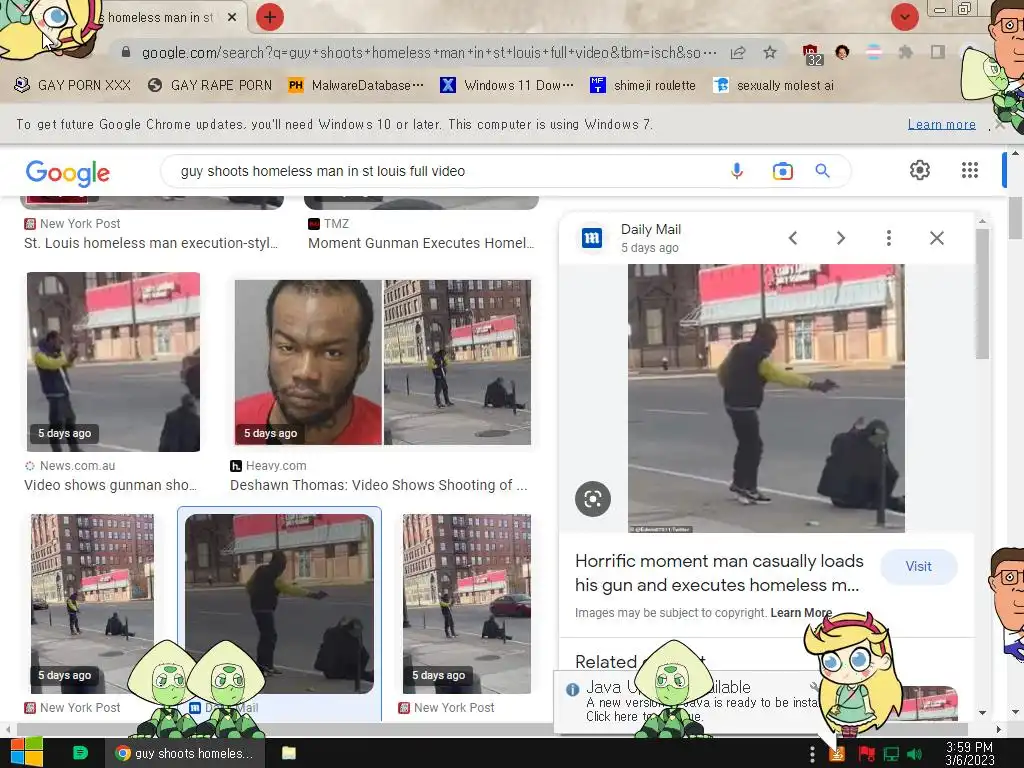Show hidden system tray icons
This screenshot has width=1024, height=768.
tap(812, 754)
